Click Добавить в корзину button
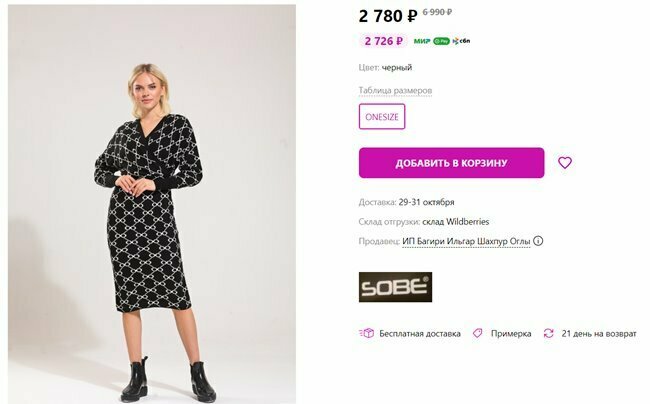Screen dimensions: 650x404 coord(451,163)
